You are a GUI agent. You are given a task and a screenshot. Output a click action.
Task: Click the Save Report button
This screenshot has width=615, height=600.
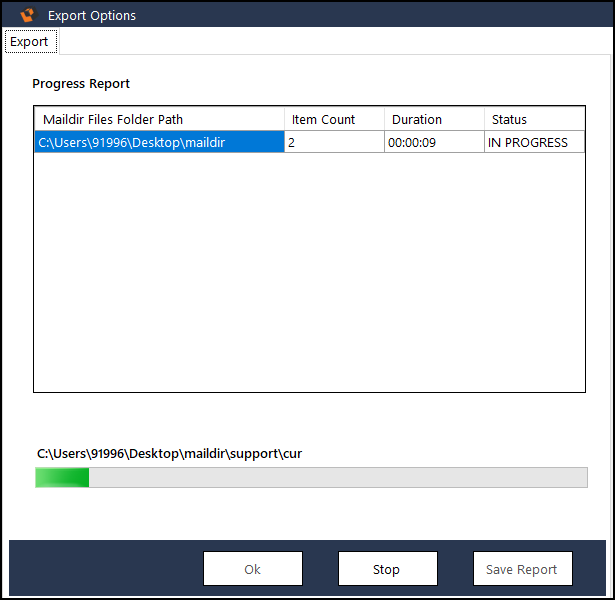tap(522, 569)
